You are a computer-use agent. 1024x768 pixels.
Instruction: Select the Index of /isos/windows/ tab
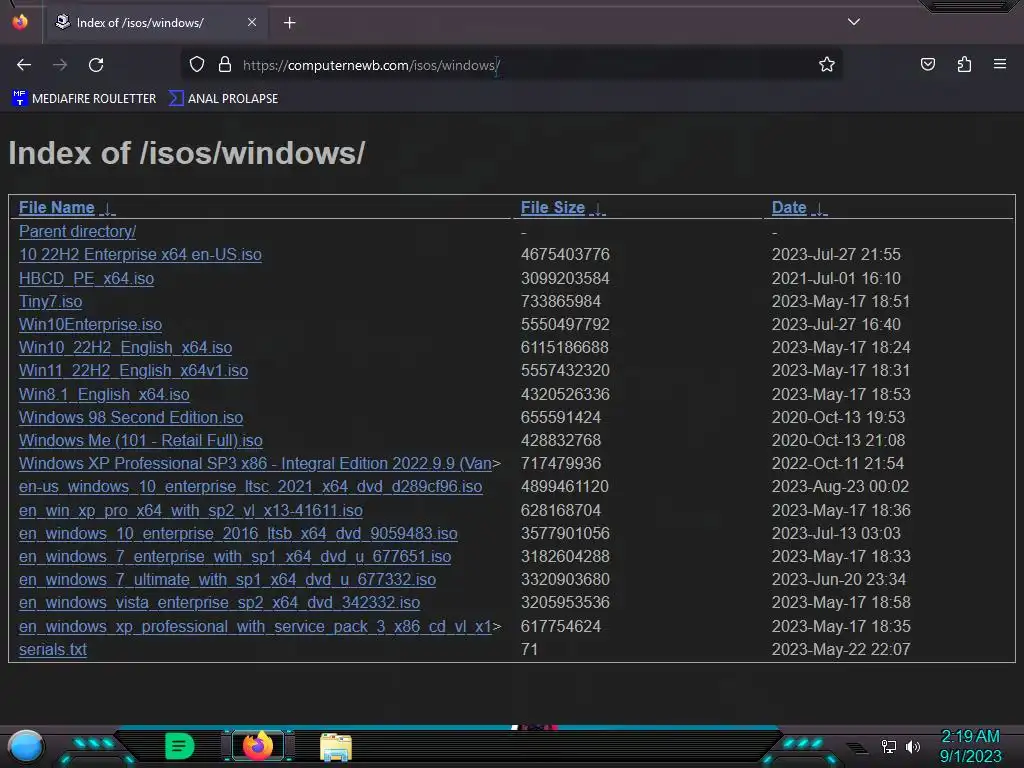coord(156,23)
